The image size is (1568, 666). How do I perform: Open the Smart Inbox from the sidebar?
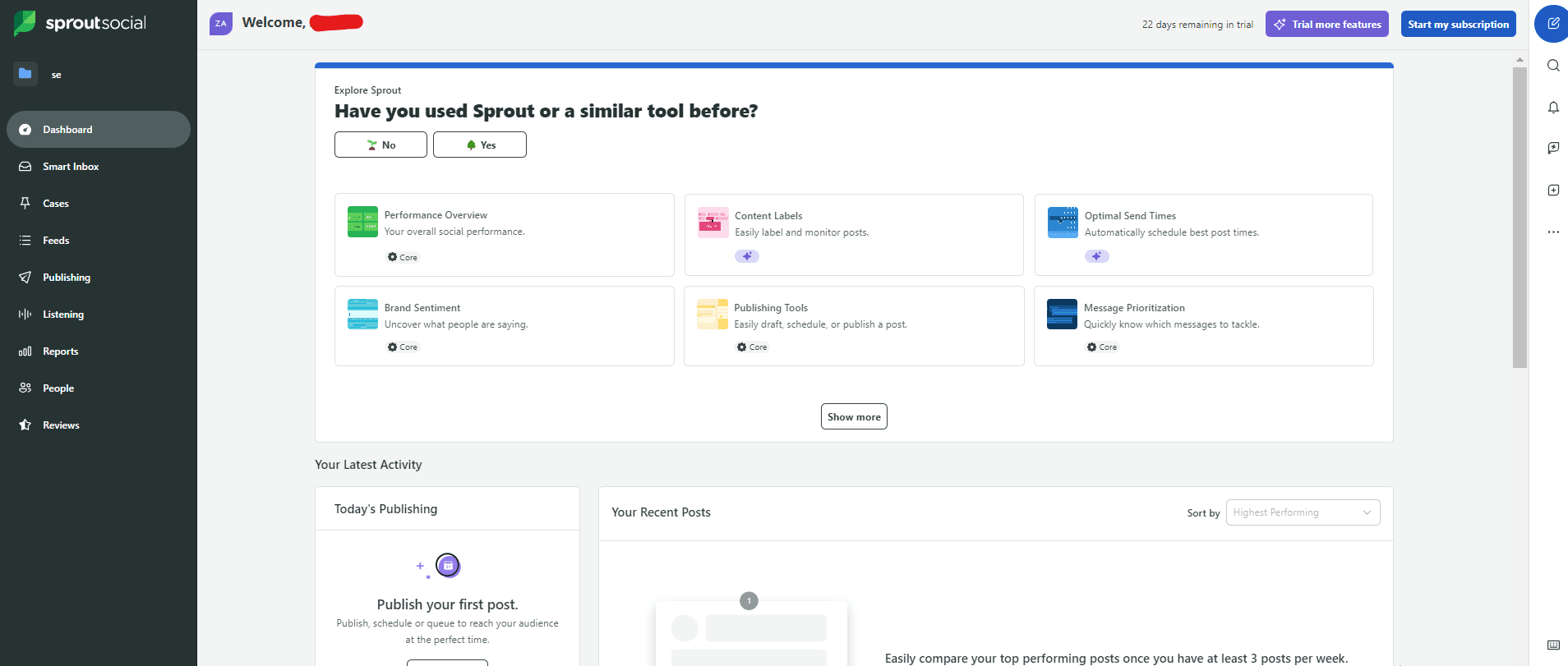(x=71, y=166)
